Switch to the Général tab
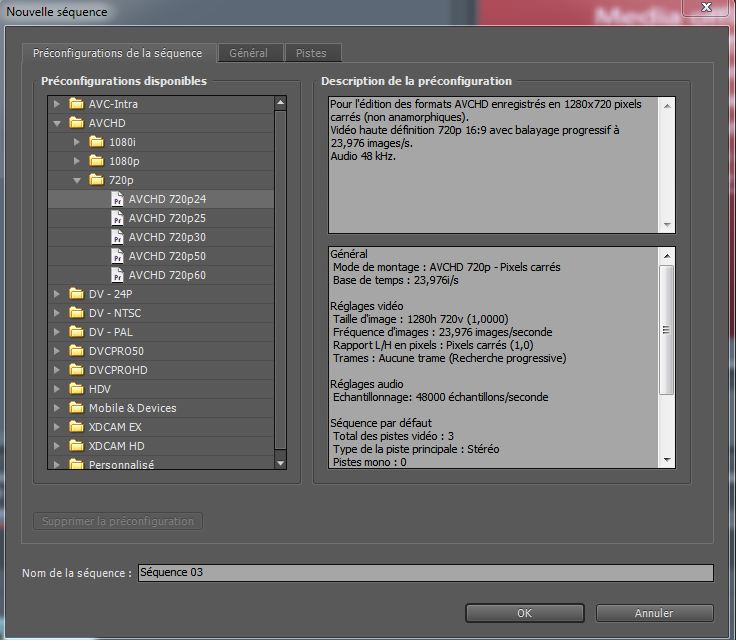 click(248, 53)
